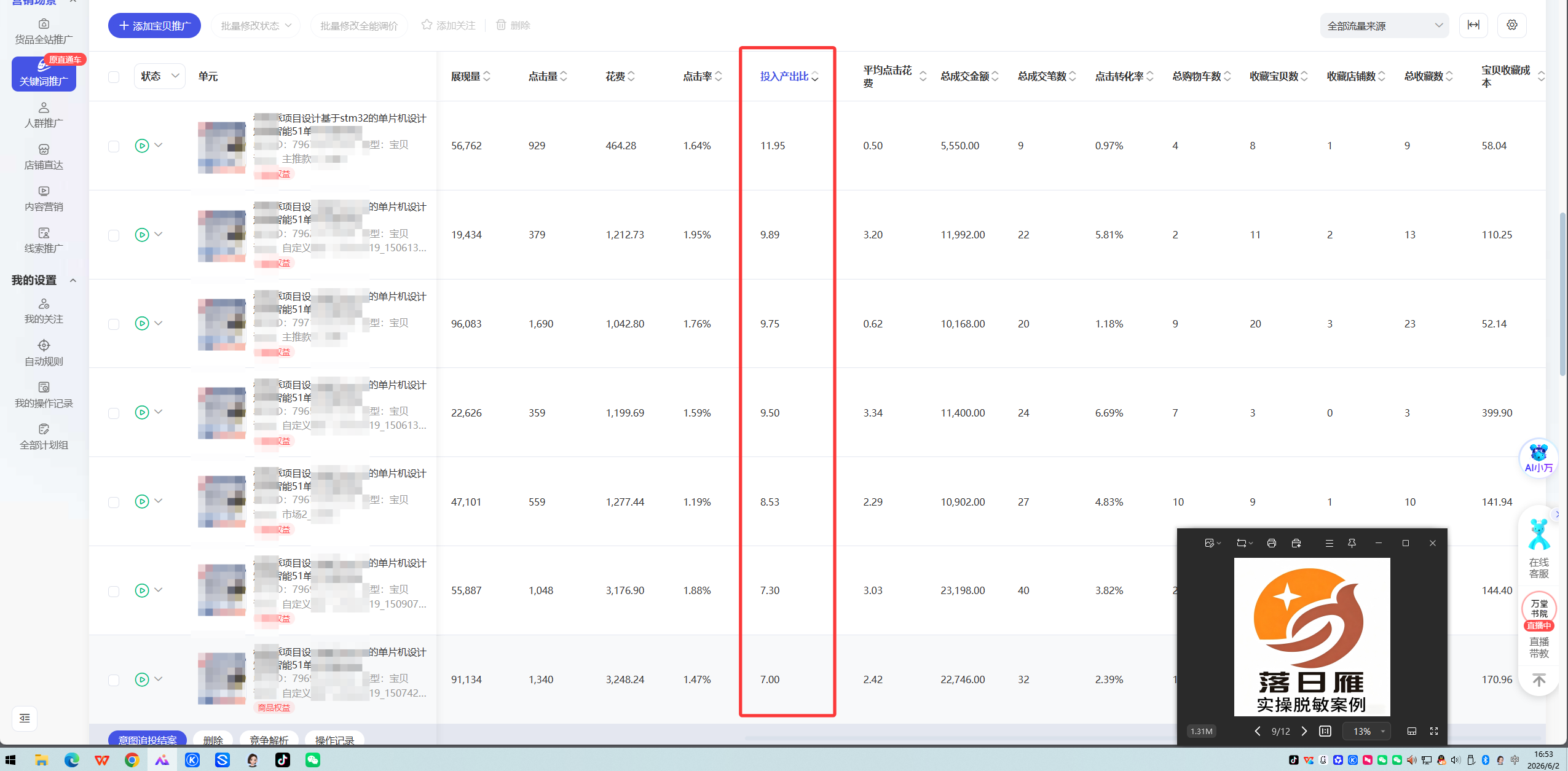Image resolution: width=1568 pixels, height=771 pixels.
Task: Select the row with 19,434 impressions
Action: coord(114,235)
